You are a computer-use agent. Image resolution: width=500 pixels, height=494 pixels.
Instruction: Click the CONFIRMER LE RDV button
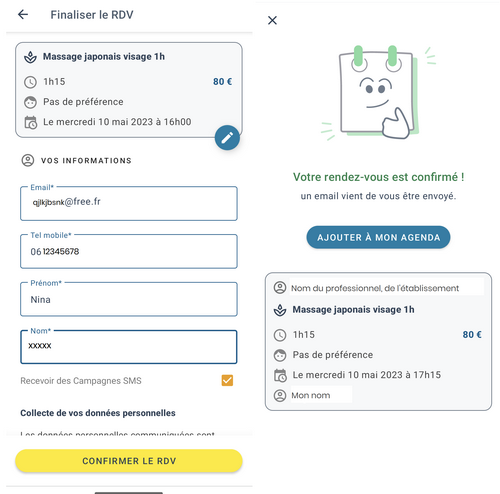point(129,461)
